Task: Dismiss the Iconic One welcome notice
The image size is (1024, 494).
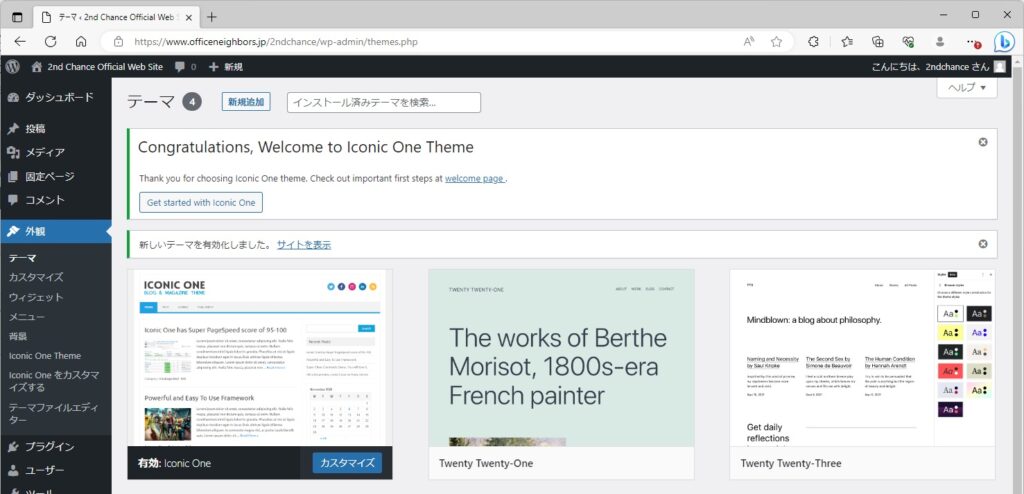Action: 983,142
